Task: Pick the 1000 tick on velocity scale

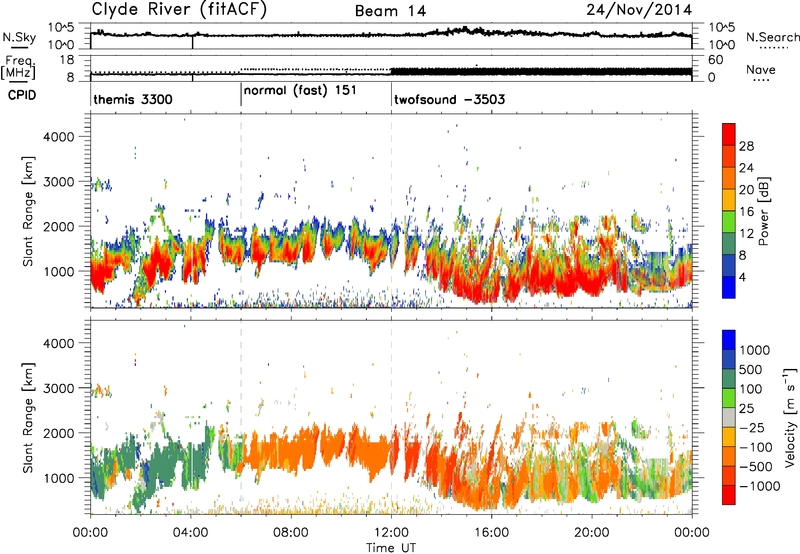Action: click(755, 350)
